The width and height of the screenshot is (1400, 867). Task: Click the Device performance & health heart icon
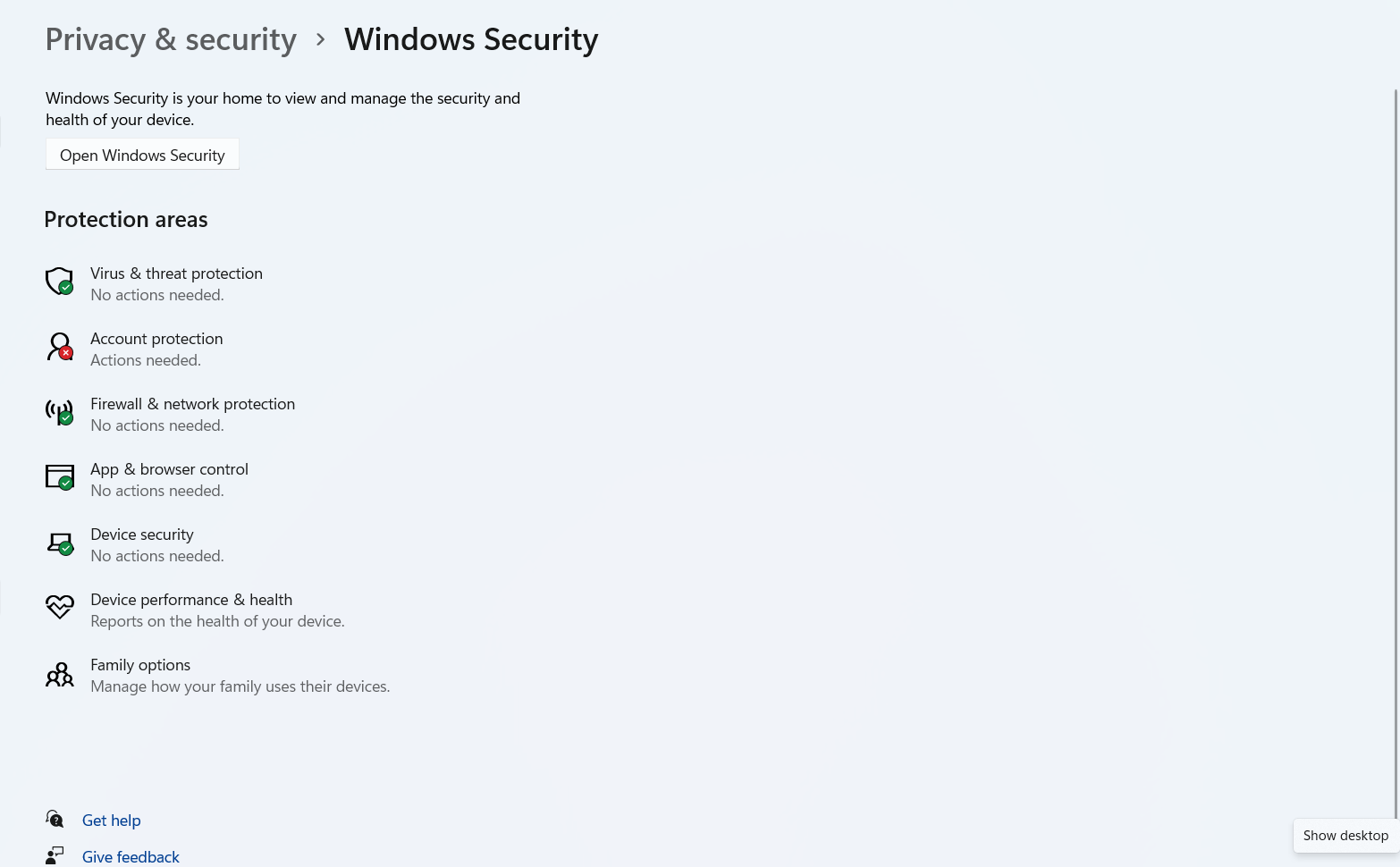tap(59, 607)
